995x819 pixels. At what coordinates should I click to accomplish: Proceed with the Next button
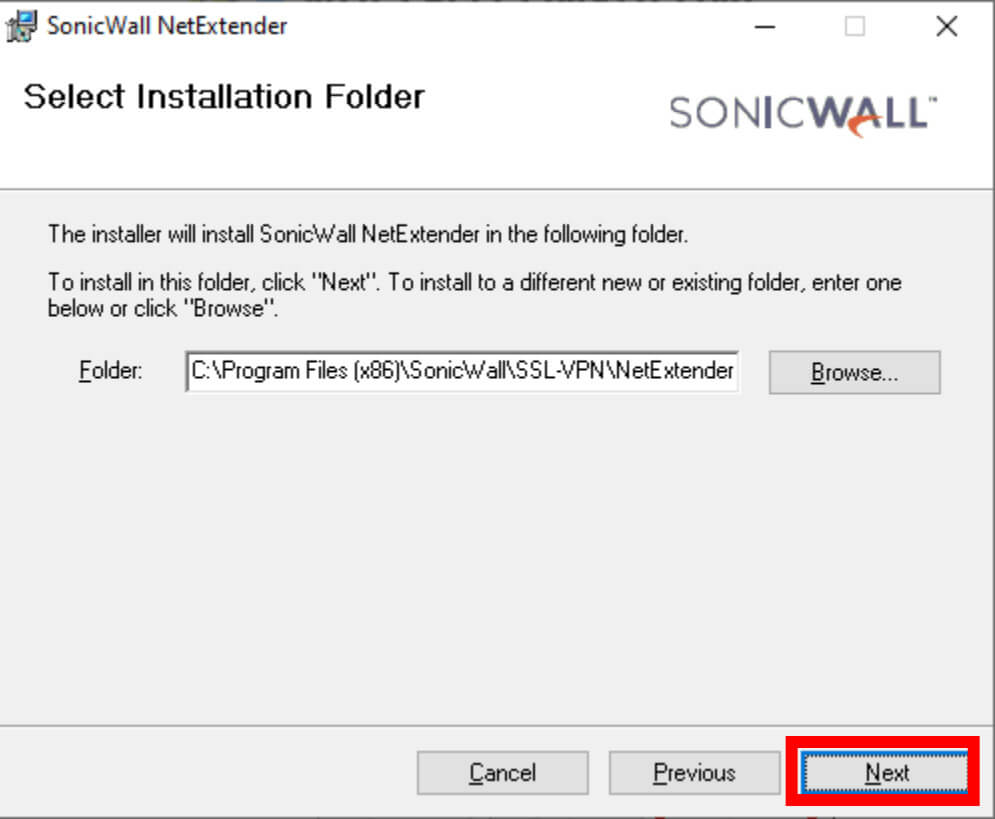[885, 772]
